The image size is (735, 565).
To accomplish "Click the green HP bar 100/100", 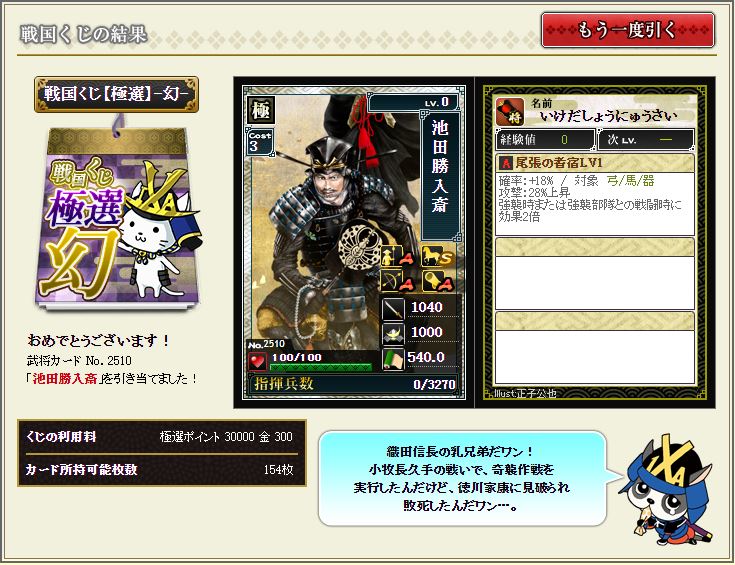I will (321, 367).
